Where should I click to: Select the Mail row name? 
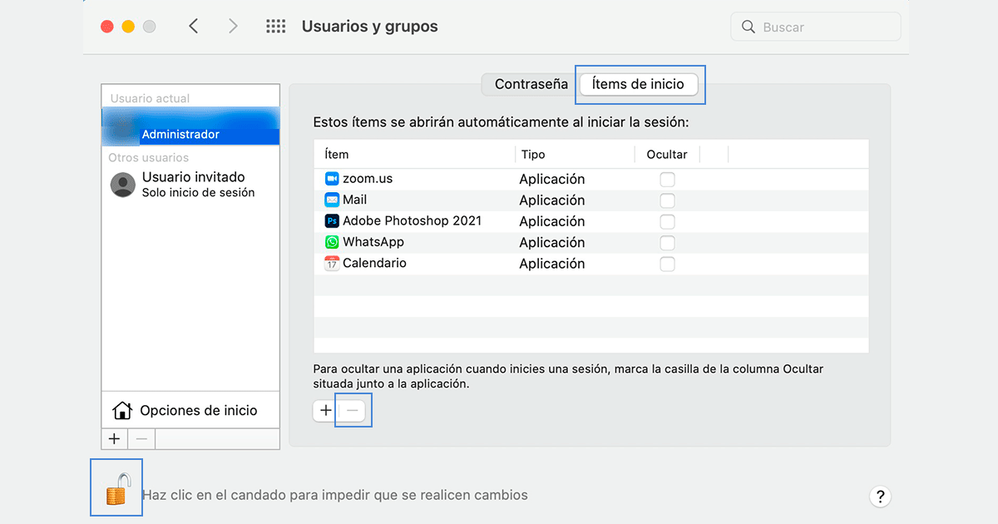355,200
